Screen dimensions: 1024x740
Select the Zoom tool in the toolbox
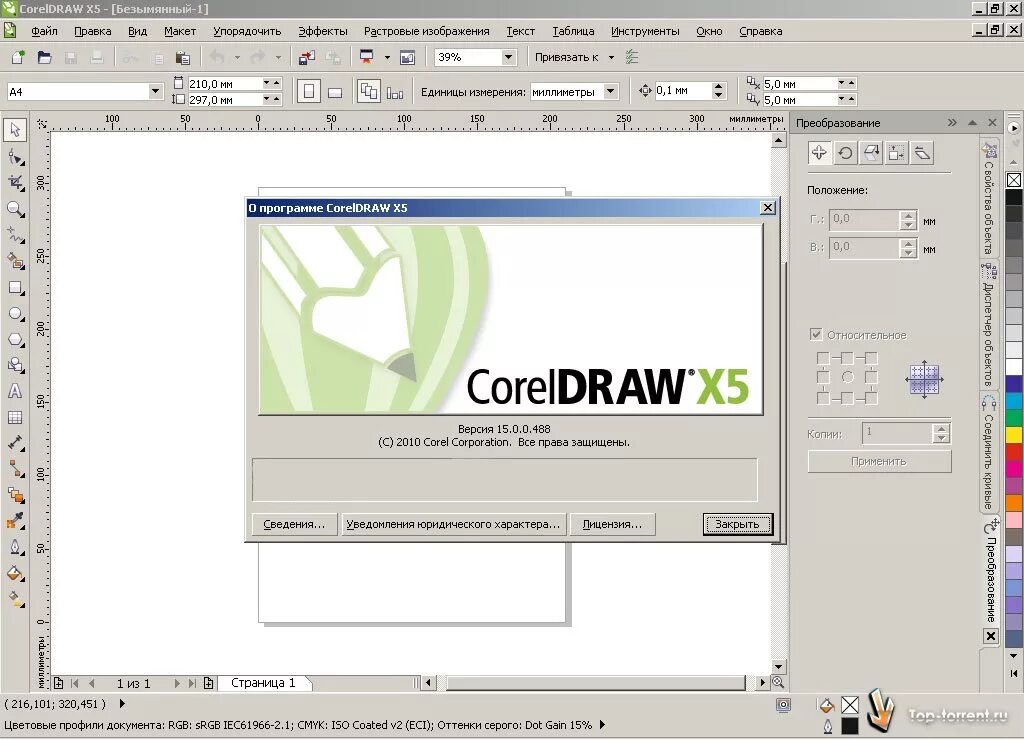15,209
